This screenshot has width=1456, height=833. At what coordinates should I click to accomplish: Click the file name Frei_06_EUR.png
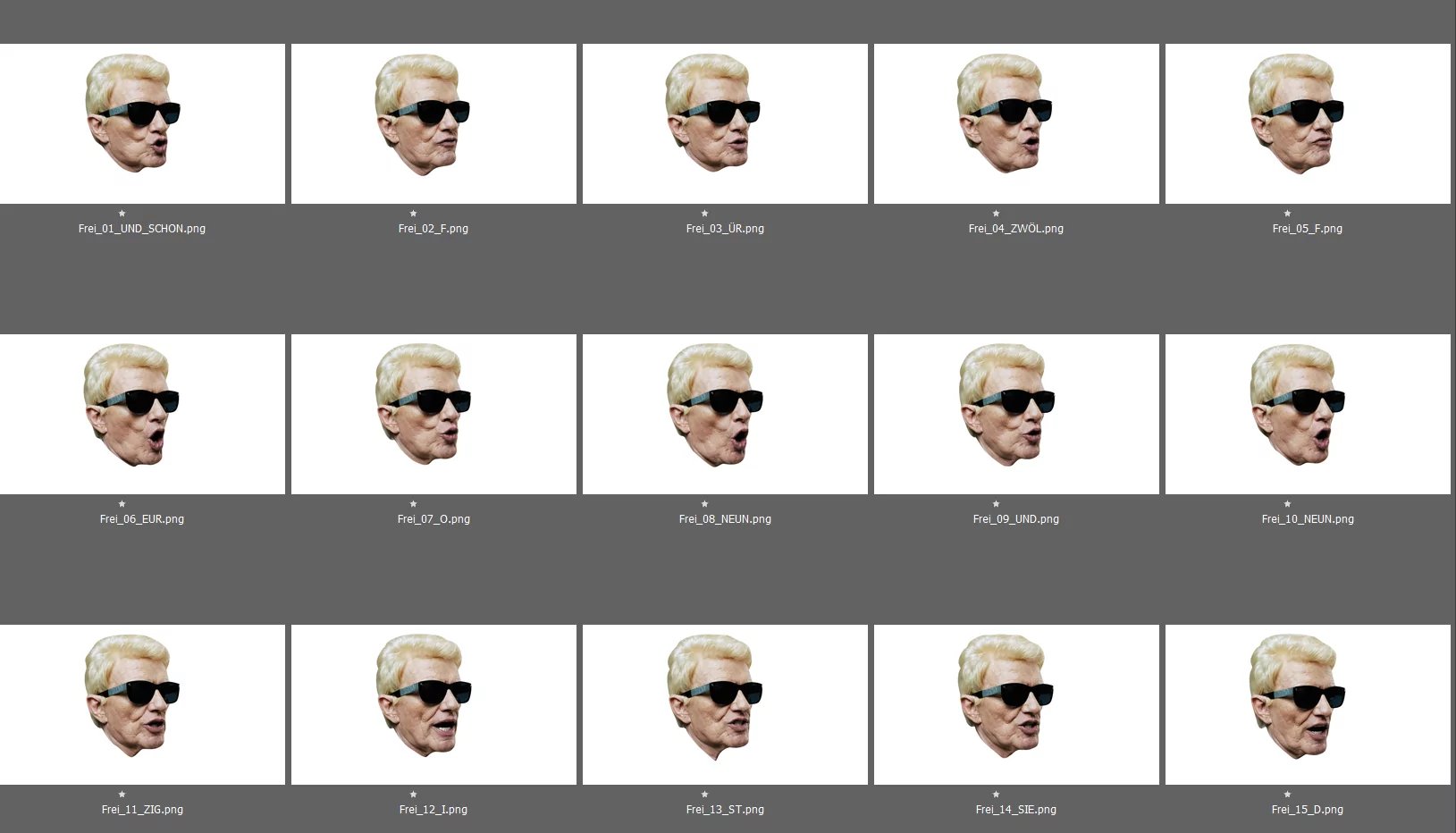[x=142, y=519]
